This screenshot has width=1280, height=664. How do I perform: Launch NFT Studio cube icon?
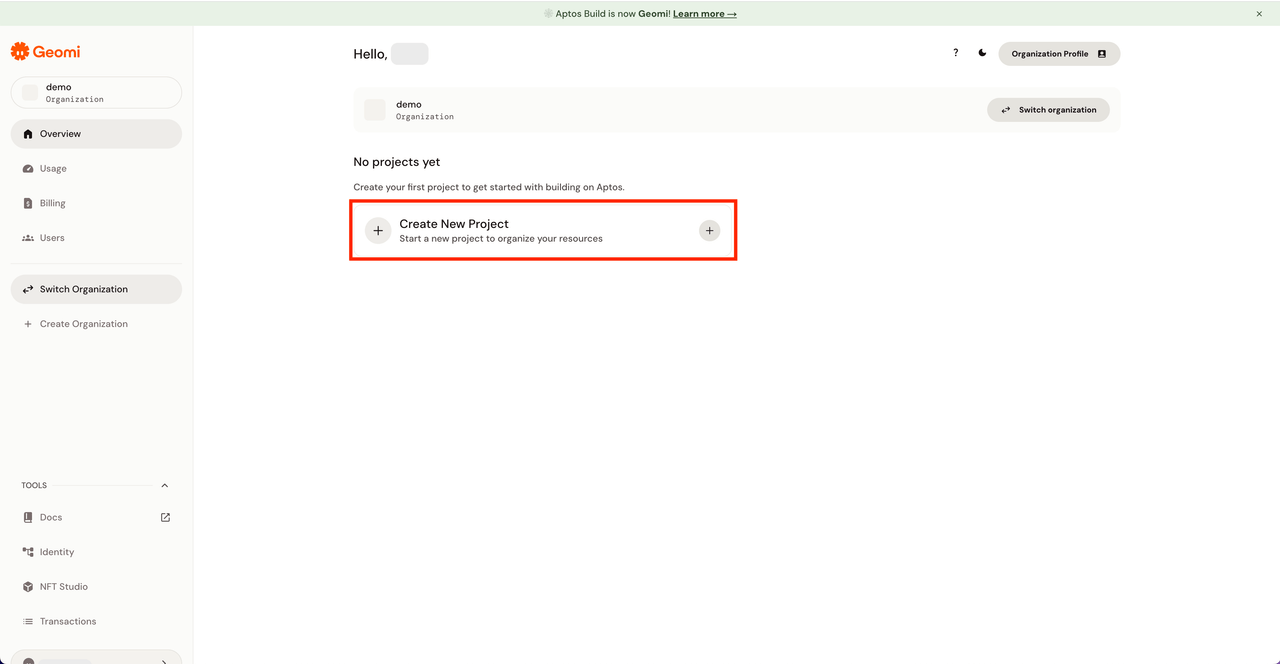[28, 586]
